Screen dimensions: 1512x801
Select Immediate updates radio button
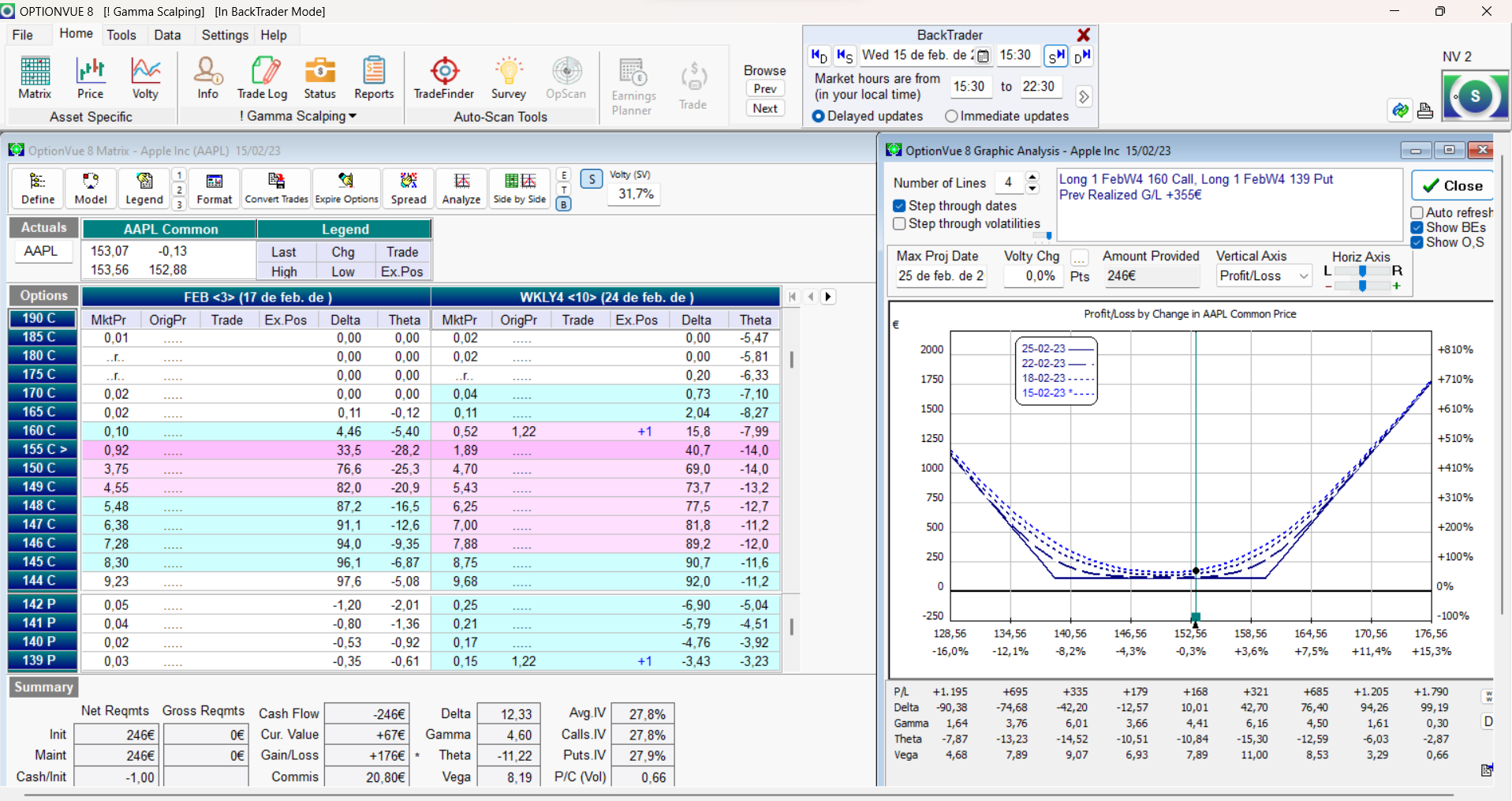pyautogui.click(x=951, y=116)
